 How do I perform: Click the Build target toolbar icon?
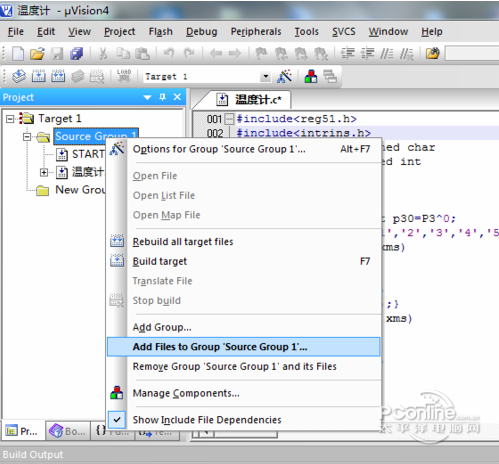pos(38,76)
